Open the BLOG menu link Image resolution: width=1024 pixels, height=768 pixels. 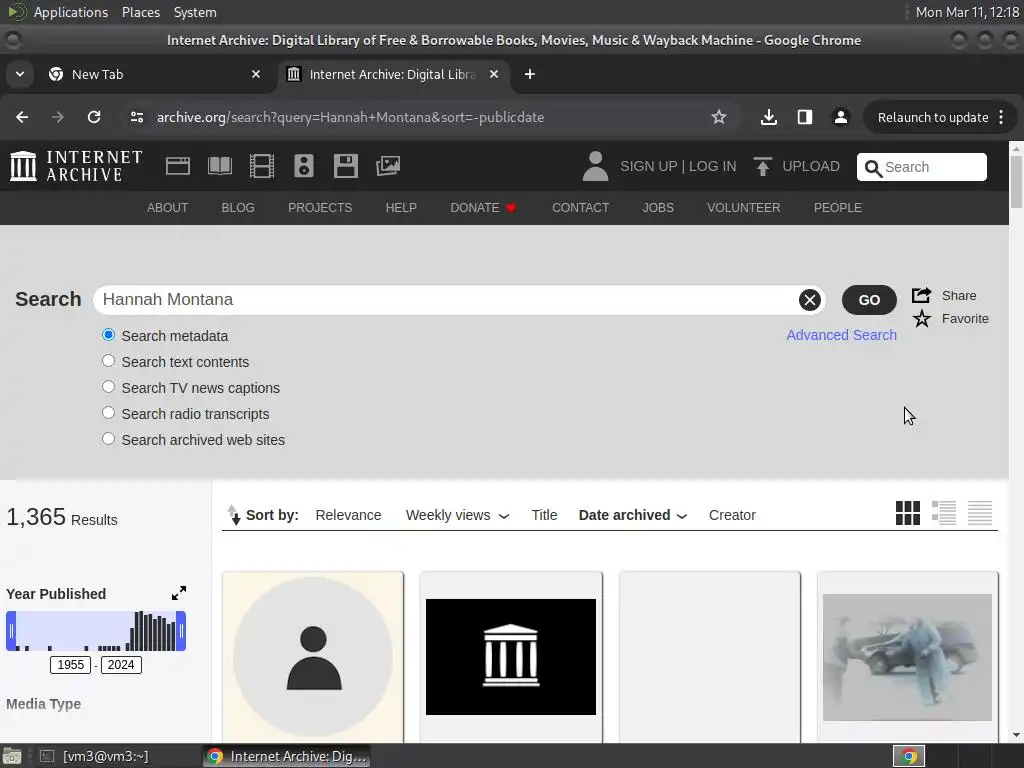point(238,208)
